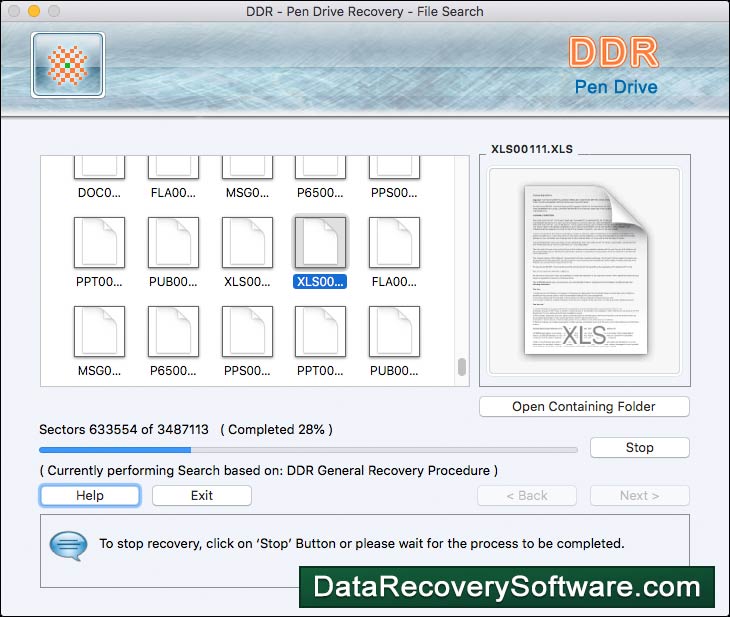
Task: Select the MSG0... file above the unhighlighted XLS00...
Action: [247, 177]
